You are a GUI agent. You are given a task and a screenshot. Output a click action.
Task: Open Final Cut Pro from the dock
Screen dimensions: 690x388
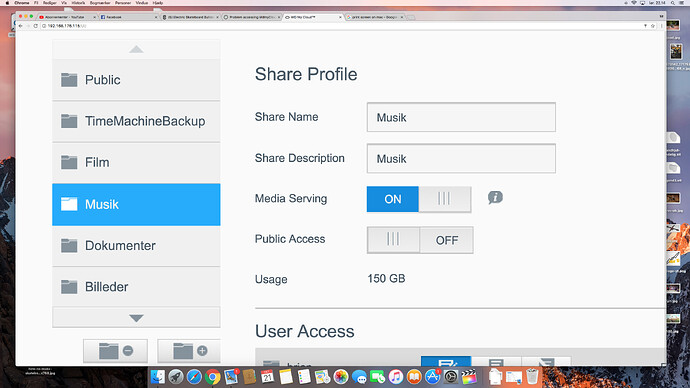pos(469,377)
